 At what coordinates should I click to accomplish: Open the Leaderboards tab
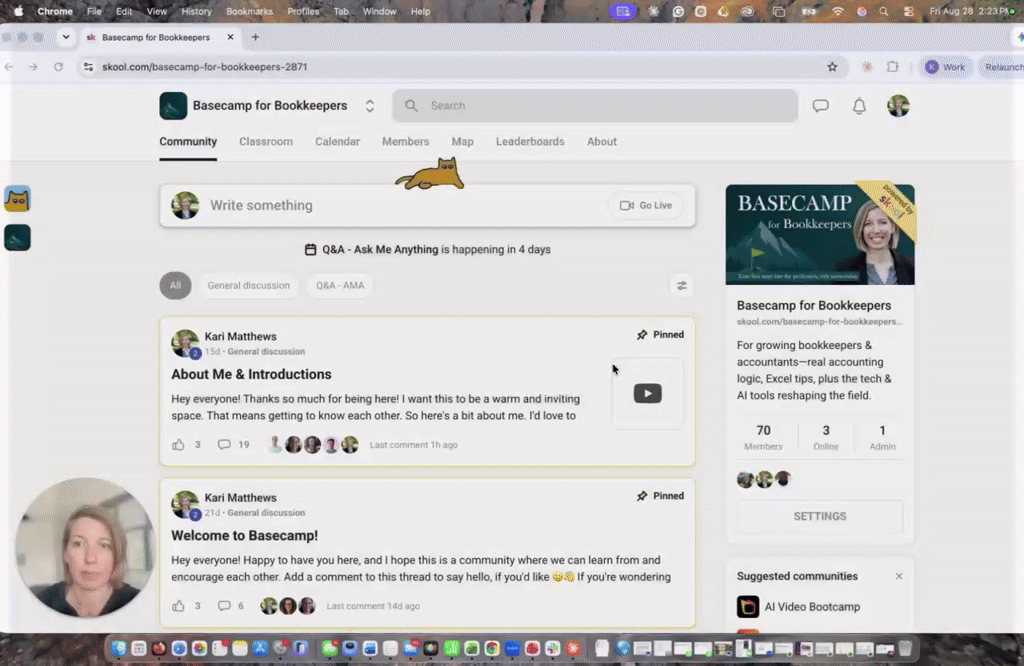[530, 142]
